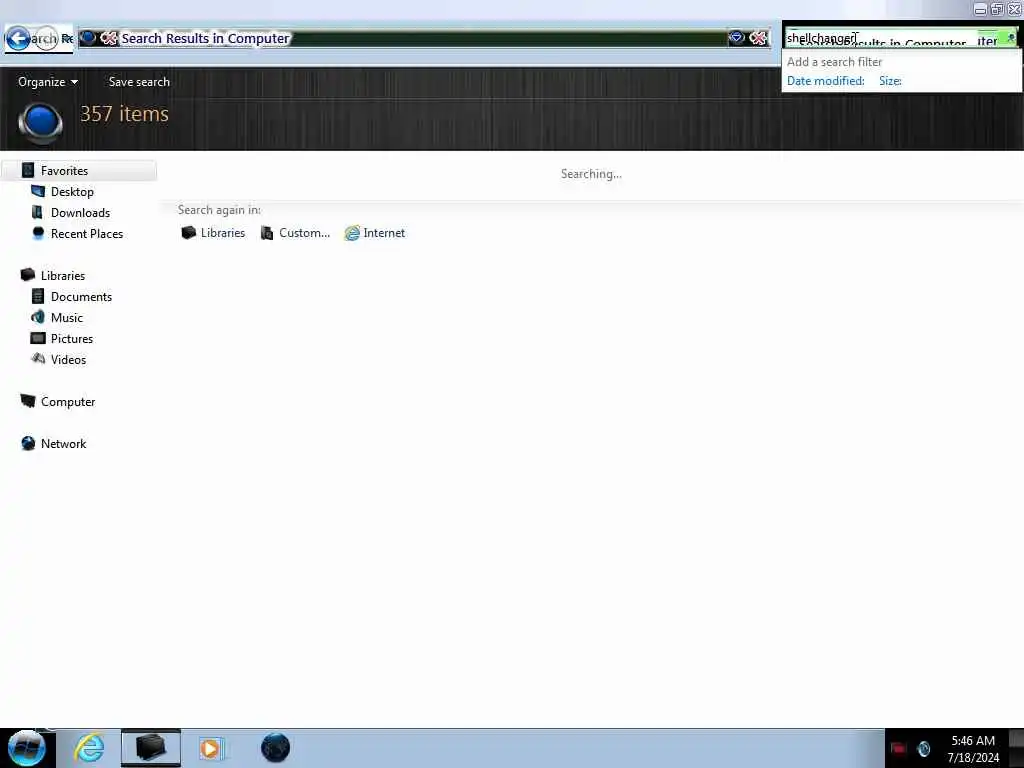Add the Size search filter
This screenshot has width=1024, height=768.
point(890,81)
